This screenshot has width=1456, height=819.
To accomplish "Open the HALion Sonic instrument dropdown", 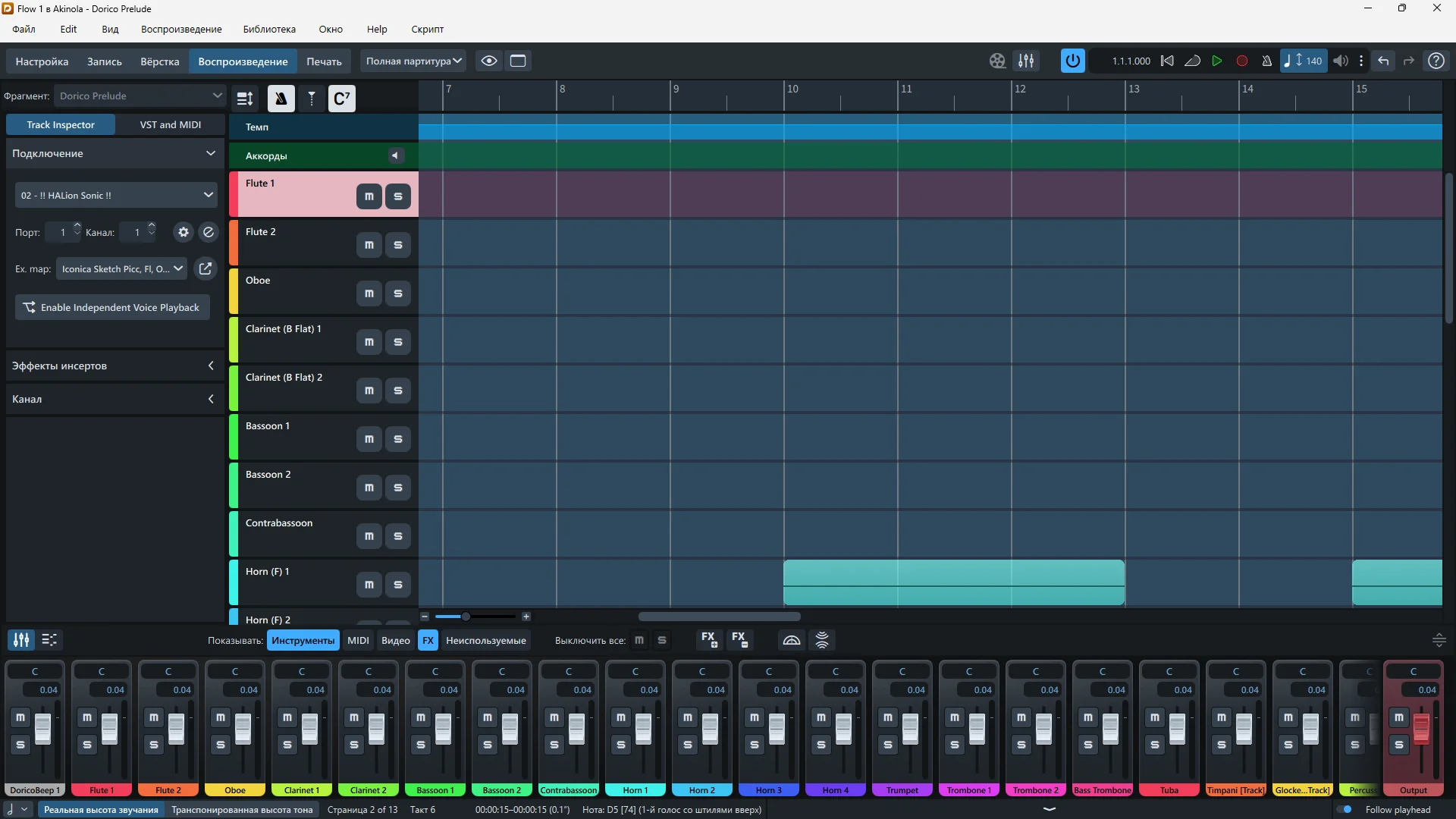I will pyautogui.click(x=116, y=195).
